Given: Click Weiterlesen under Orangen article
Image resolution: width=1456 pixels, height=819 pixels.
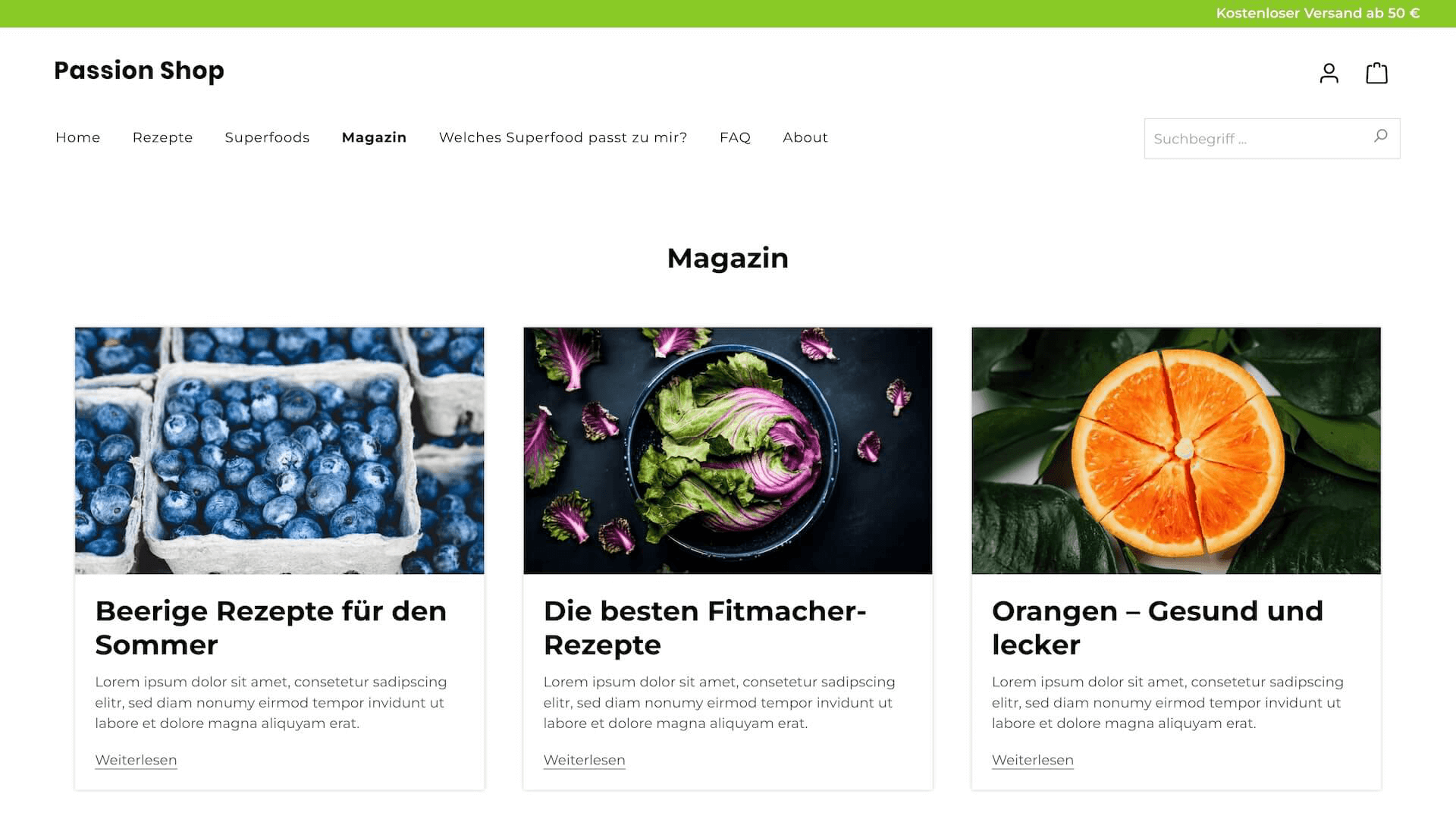Looking at the screenshot, I should (1033, 759).
